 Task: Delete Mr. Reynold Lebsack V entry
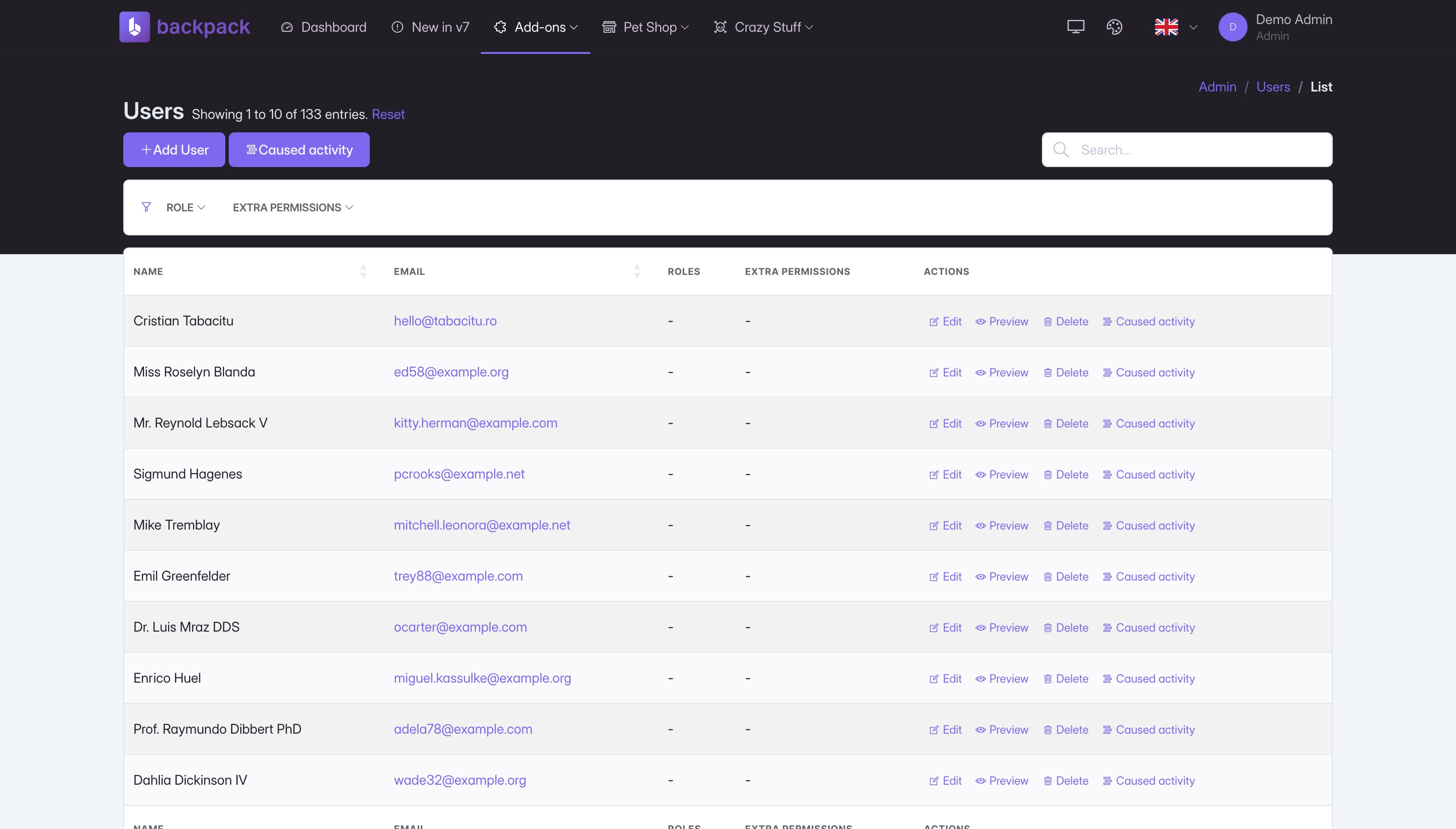[x=1066, y=424]
